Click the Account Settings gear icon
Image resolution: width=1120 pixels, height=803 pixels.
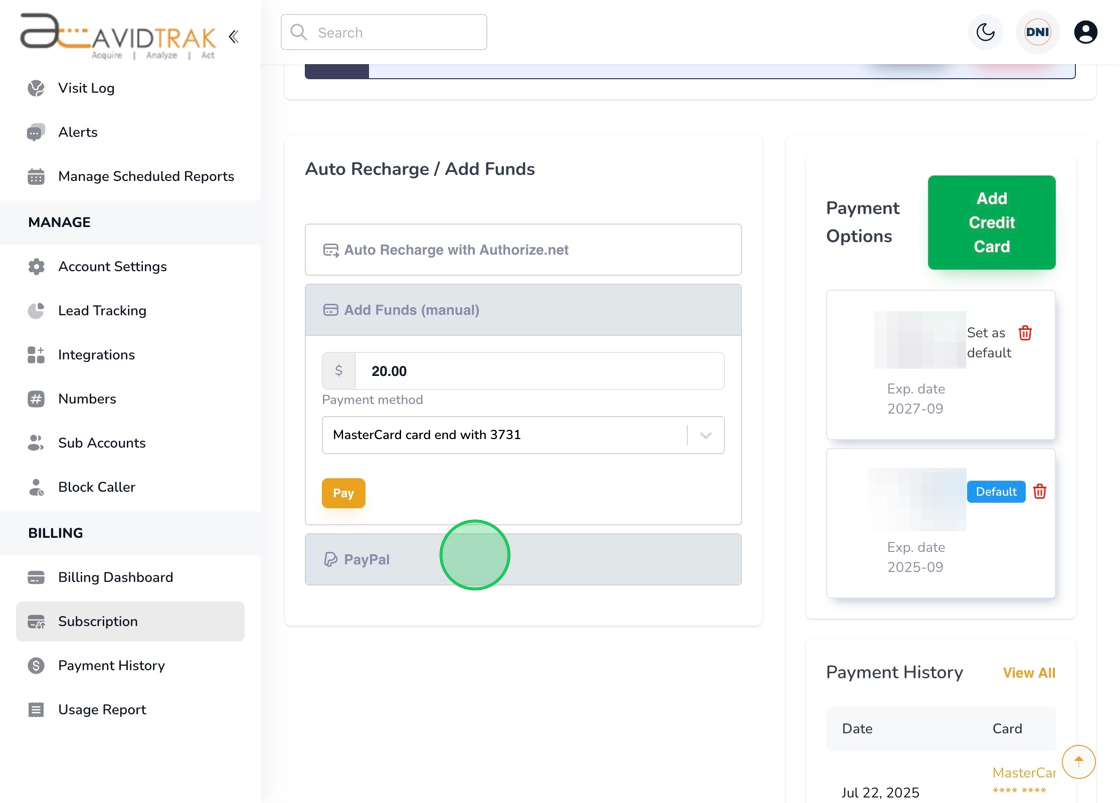[36, 266]
